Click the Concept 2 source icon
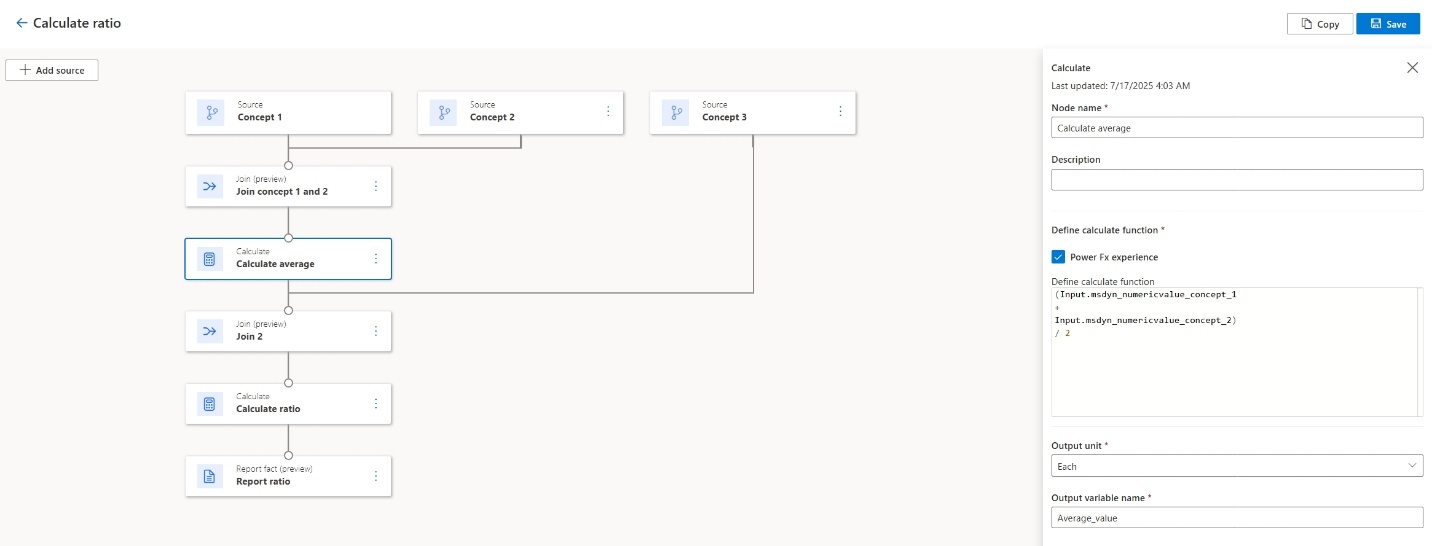The width and height of the screenshot is (1432, 546). 443,112
